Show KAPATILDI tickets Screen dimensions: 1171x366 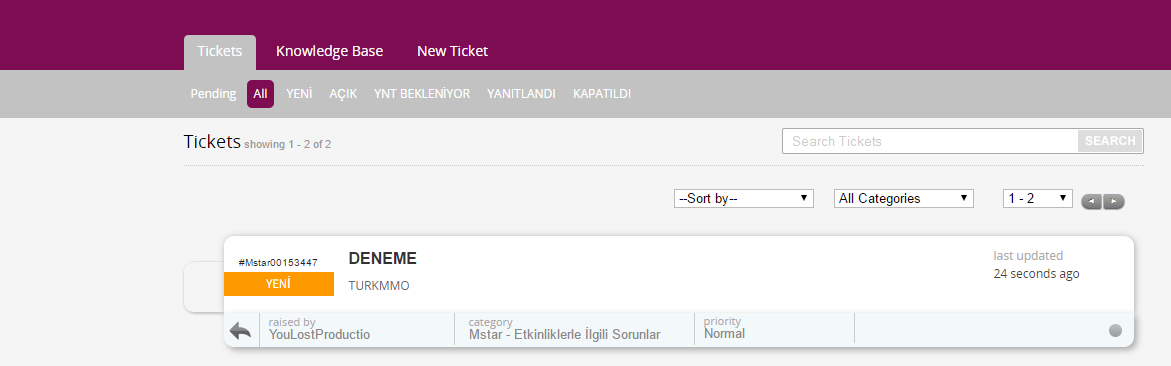tap(602, 94)
